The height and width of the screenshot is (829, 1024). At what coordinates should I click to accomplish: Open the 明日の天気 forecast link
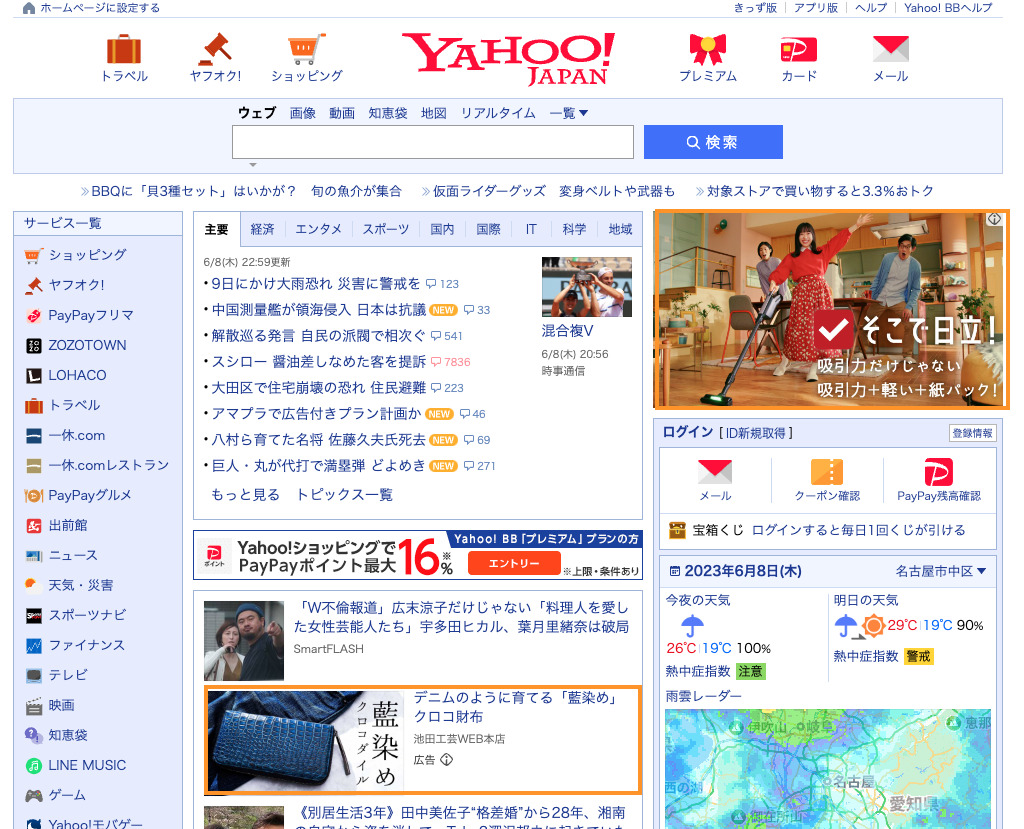[x=866, y=600]
